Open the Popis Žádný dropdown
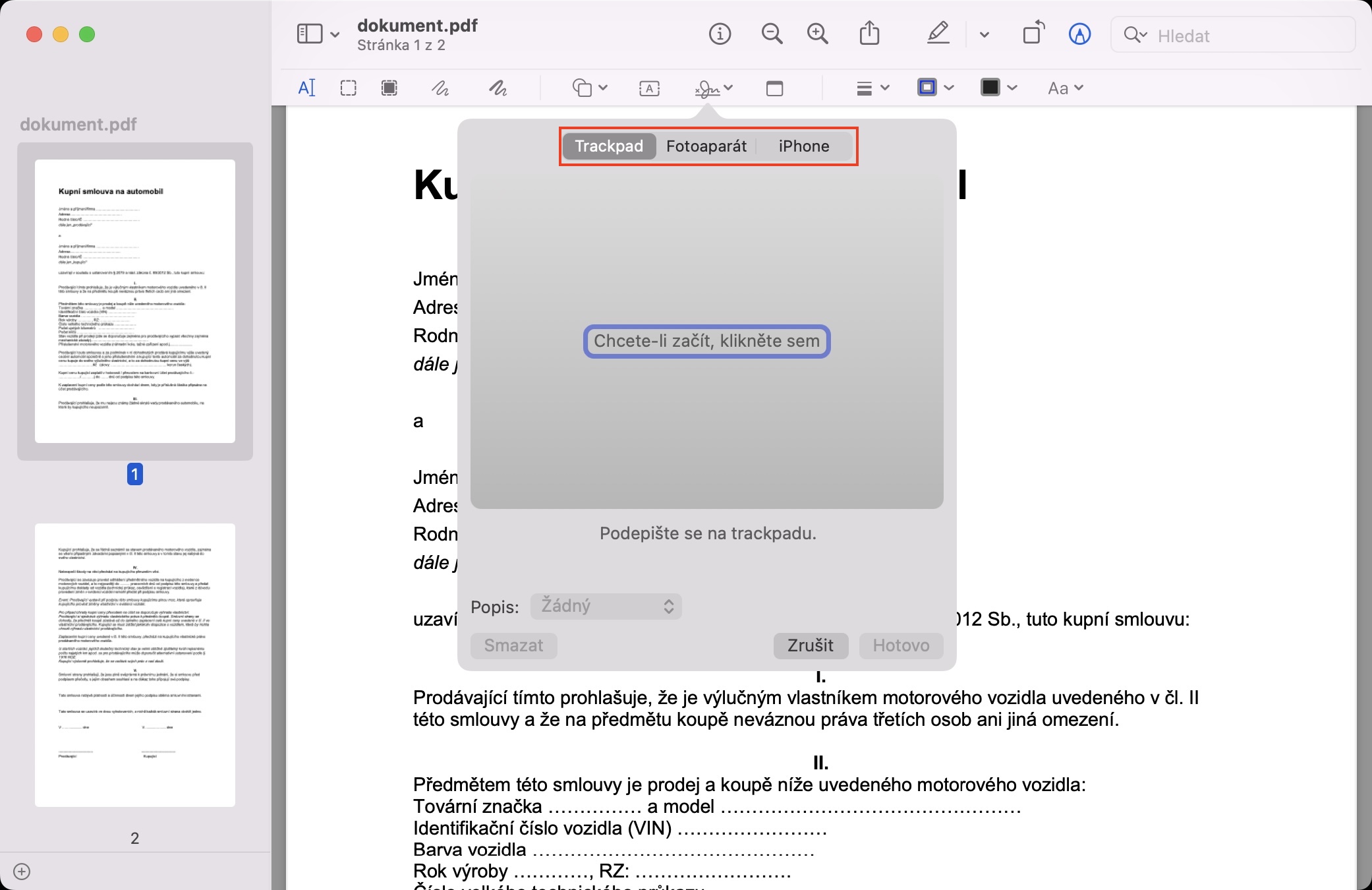1372x890 pixels. click(x=606, y=606)
